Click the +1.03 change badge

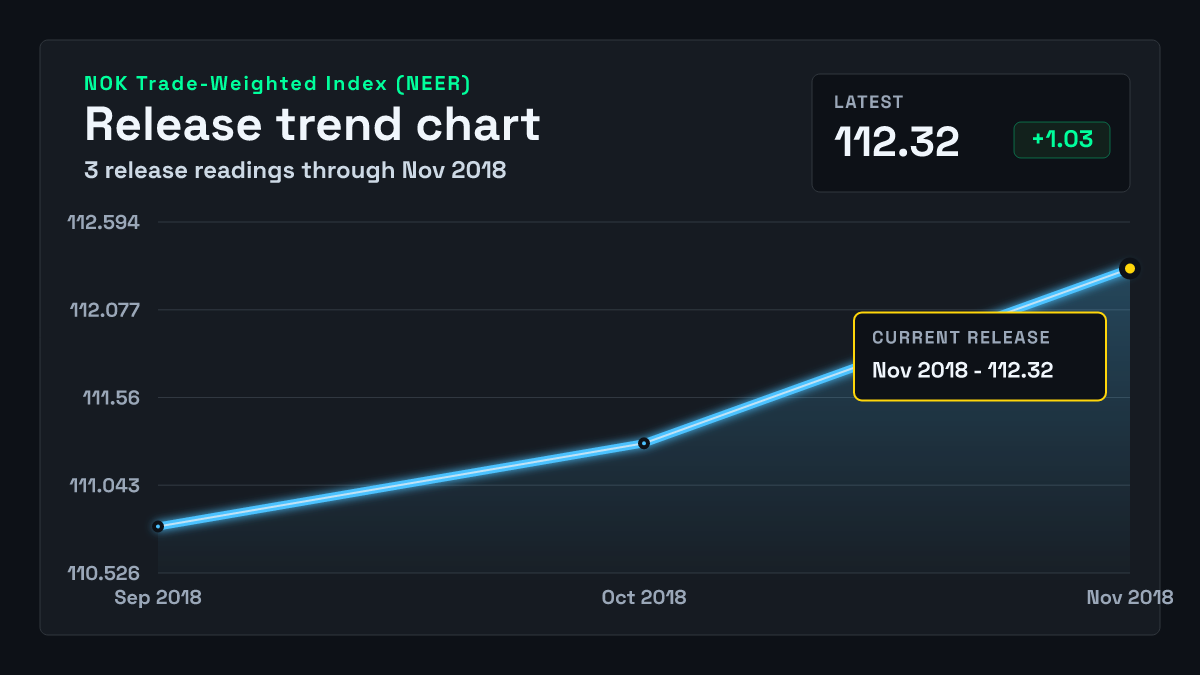click(1062, 140)
